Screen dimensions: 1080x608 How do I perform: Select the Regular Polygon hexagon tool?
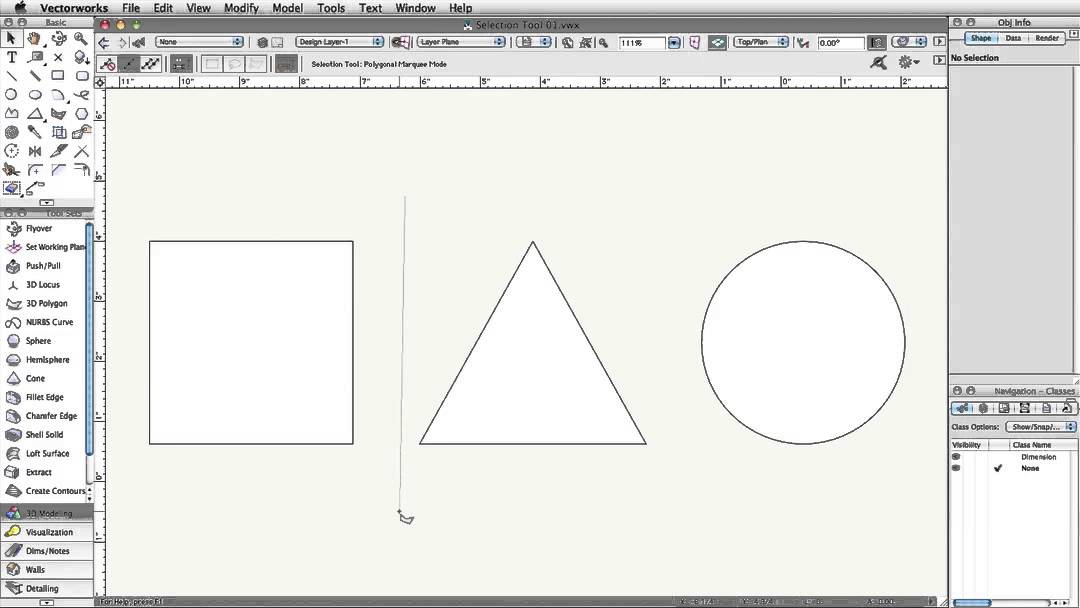pyautogui.click(x=81, y=113)
